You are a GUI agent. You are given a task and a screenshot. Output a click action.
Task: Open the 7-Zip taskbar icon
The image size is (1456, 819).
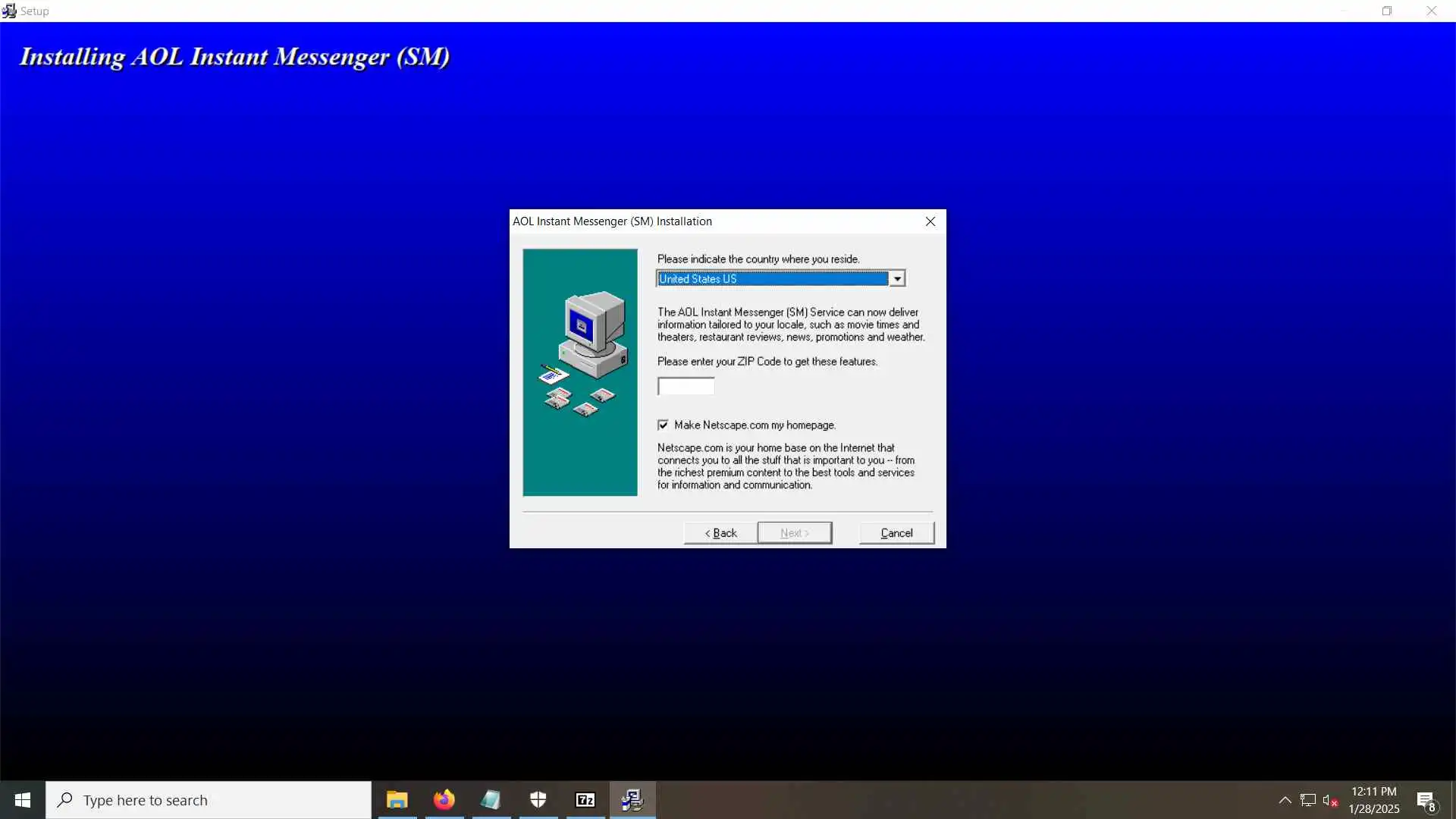tap(585, 800)
